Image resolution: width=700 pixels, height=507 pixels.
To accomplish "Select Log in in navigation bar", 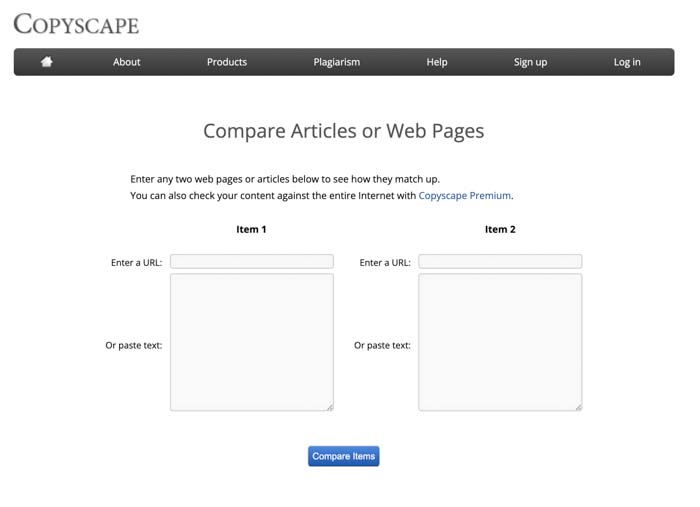I will (627, 62).
